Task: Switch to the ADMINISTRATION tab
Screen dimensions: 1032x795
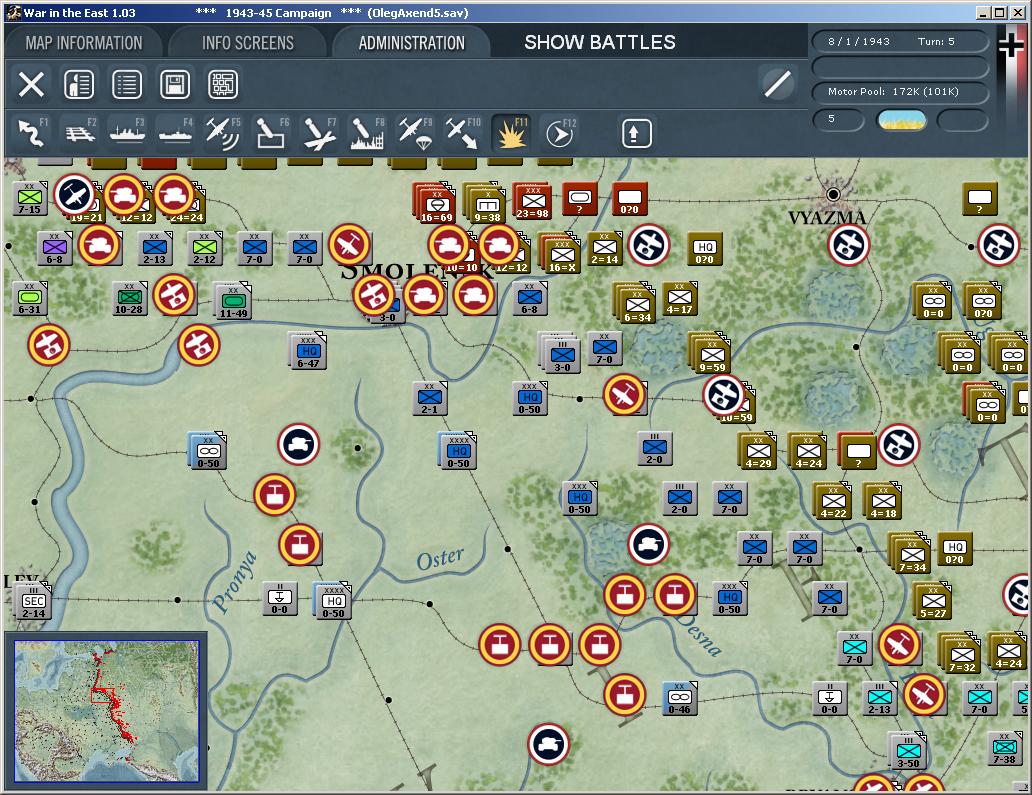Action: click(x=411, y=43)
